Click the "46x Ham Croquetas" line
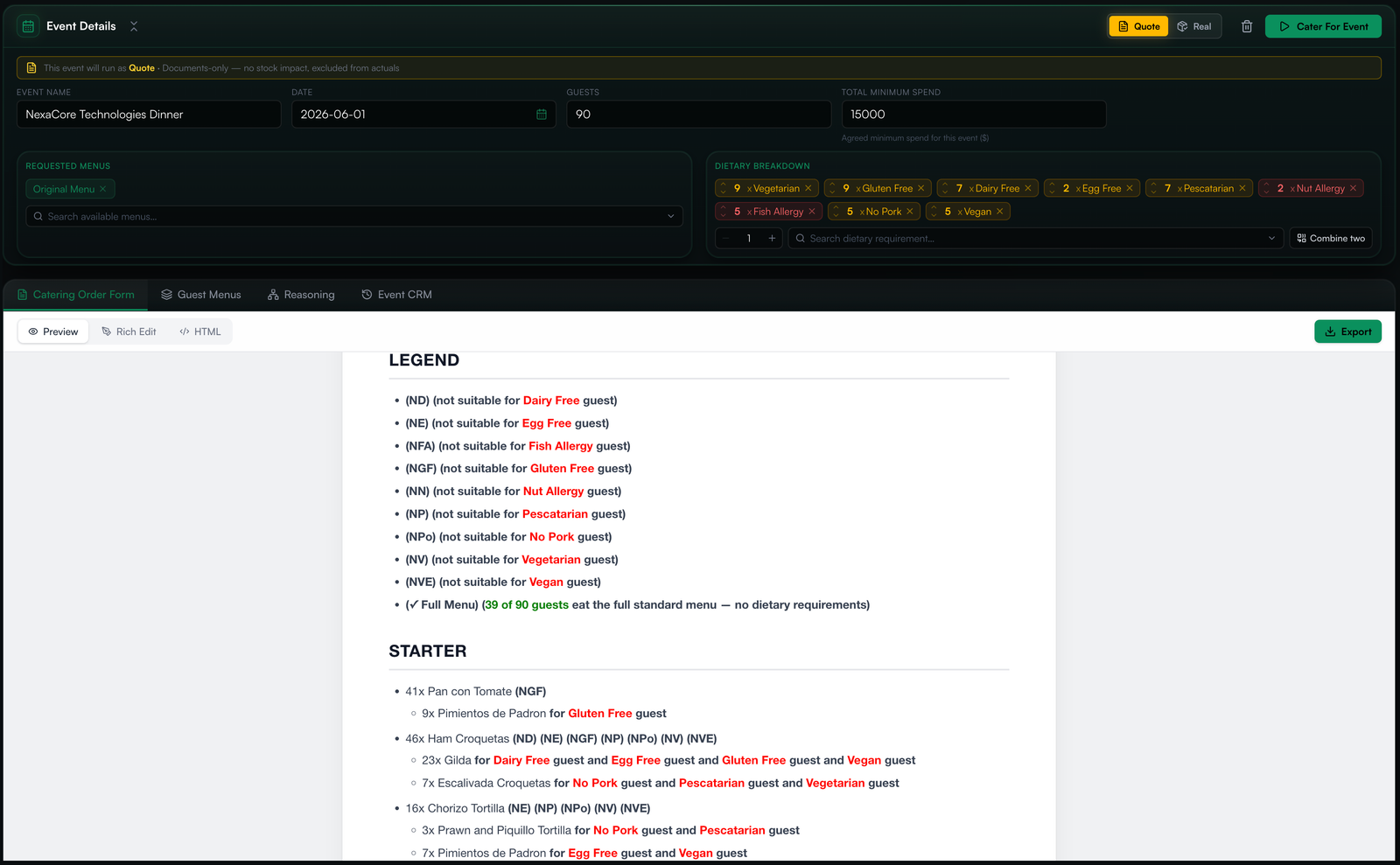This screenshot has height=865, width=1400. pyautogui.click(x=561, y=739)
